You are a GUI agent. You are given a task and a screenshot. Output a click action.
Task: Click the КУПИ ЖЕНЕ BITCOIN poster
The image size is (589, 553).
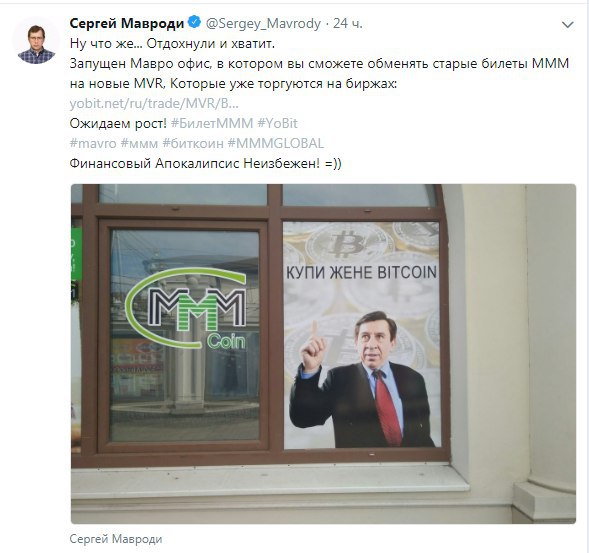[x=361, y=334]
